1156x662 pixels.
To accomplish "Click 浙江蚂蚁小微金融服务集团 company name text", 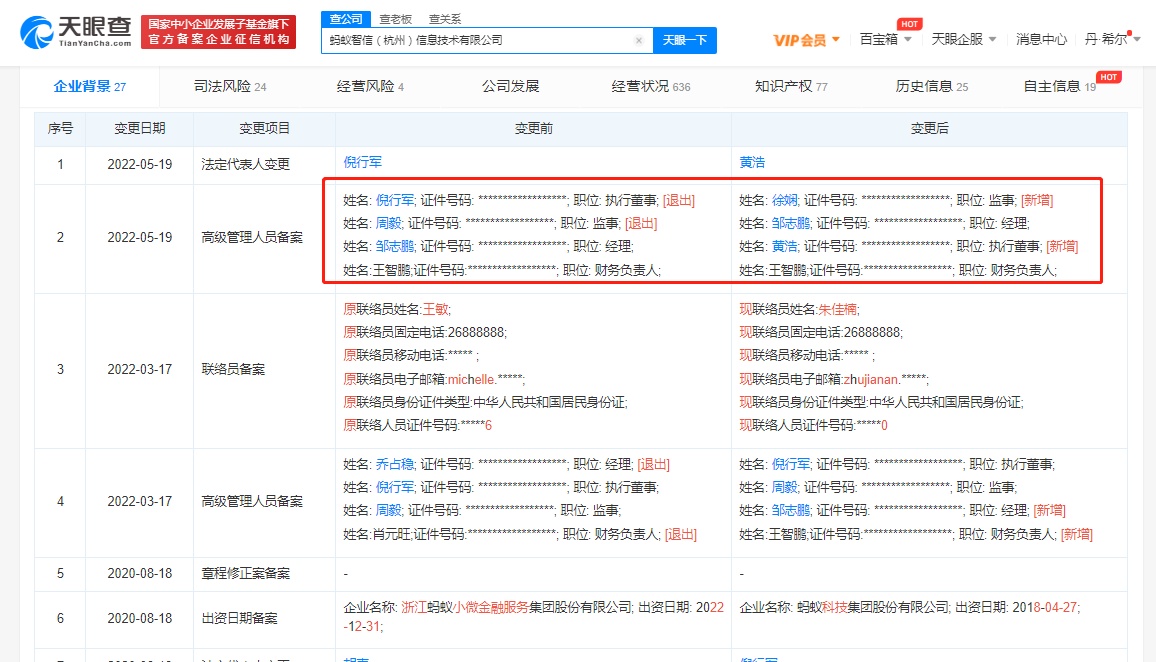I will [x=516, y=607].
